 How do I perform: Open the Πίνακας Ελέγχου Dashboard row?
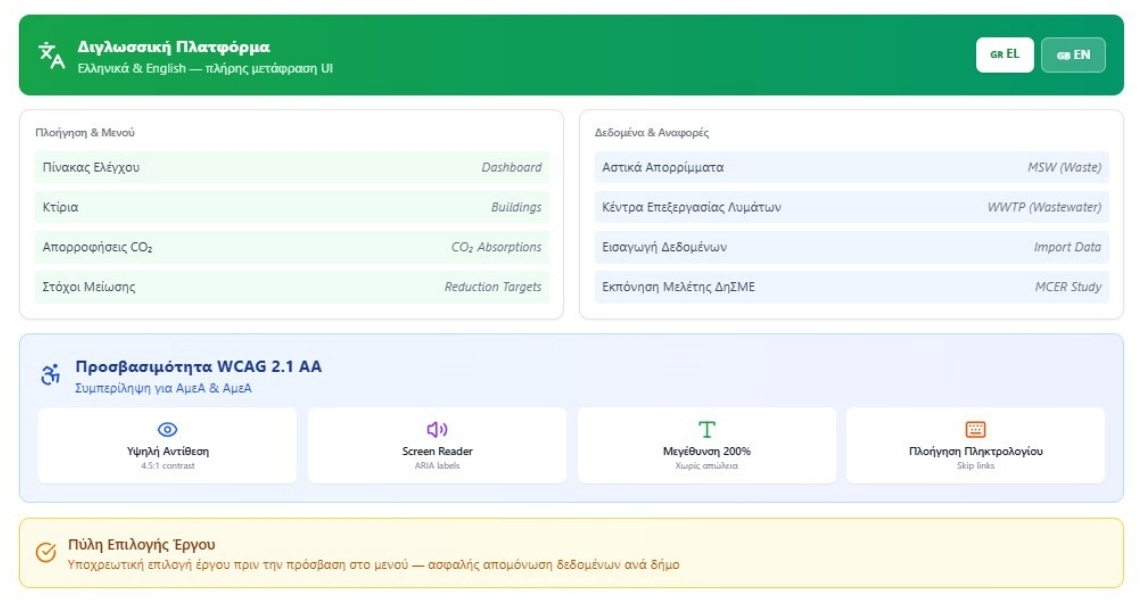292,167
